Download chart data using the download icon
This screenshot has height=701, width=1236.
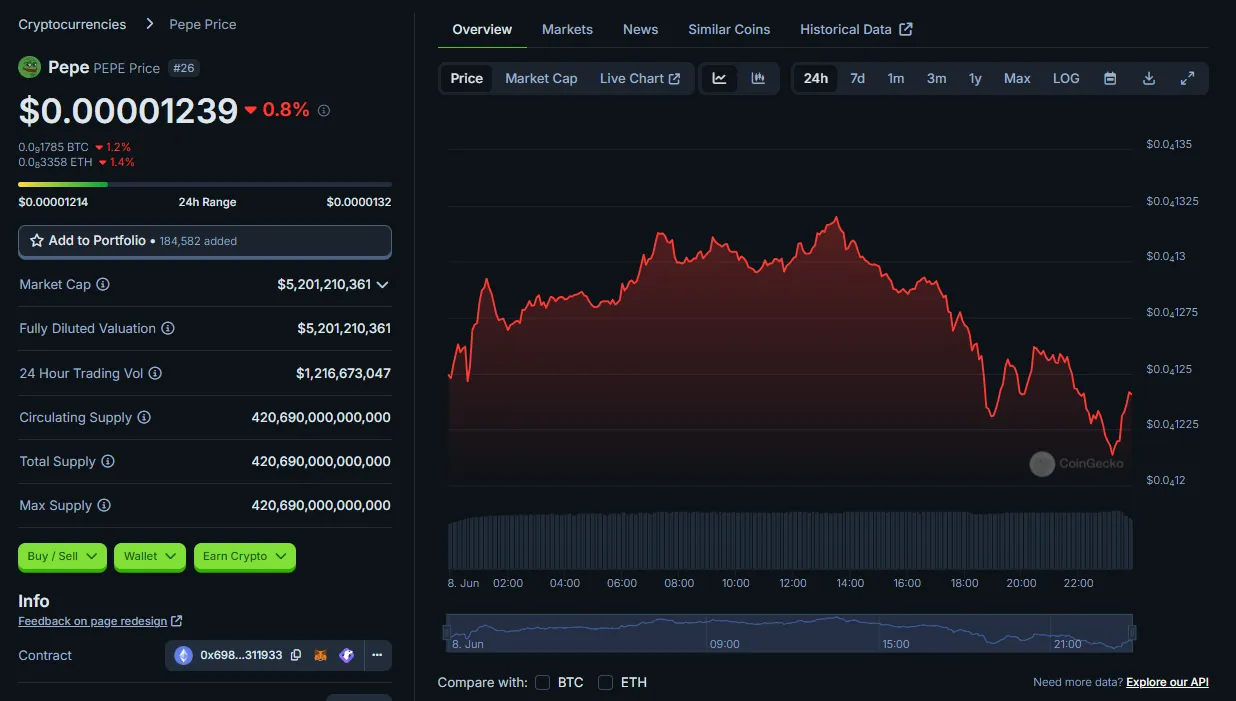tap(1149, 78)
